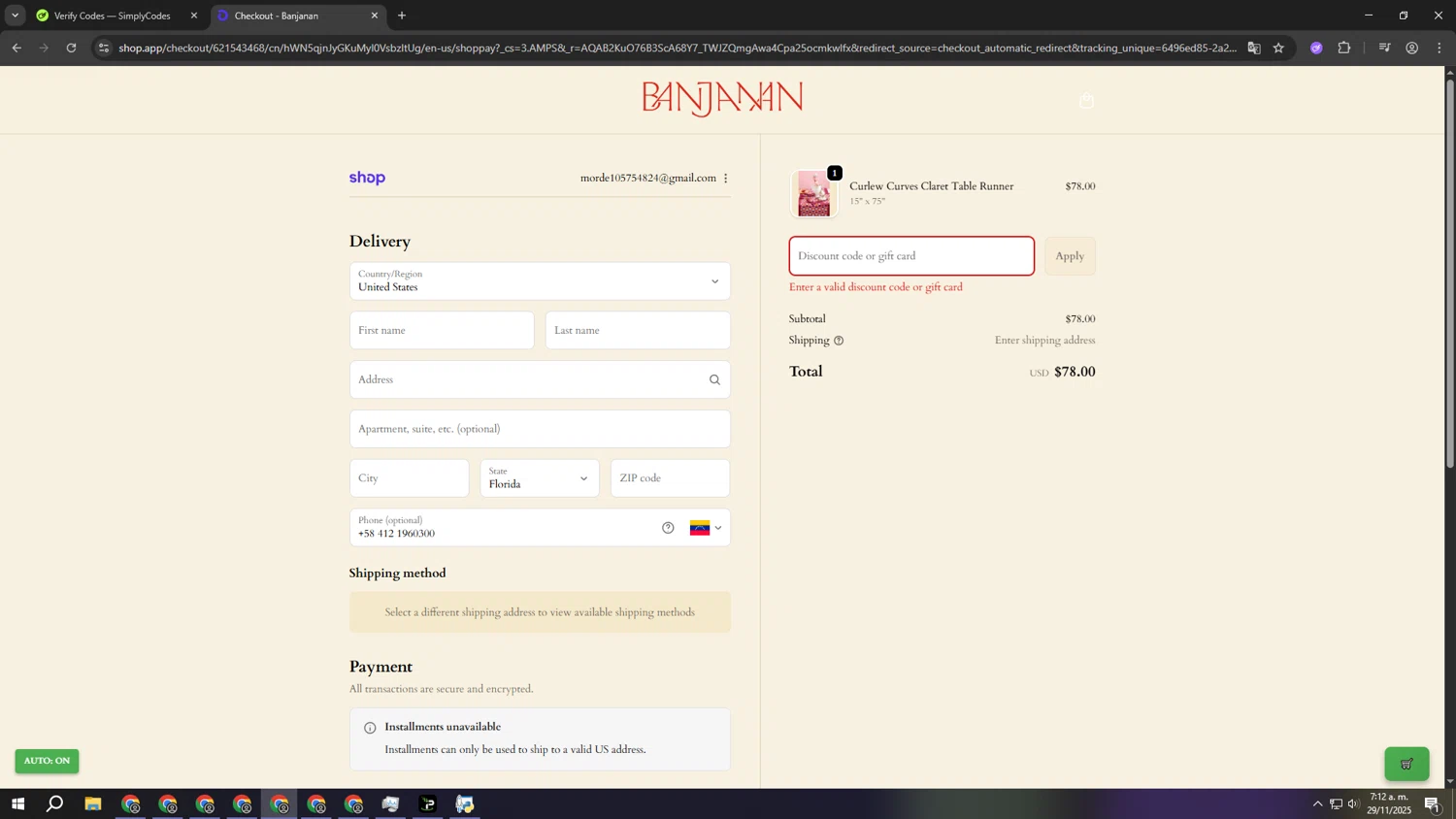The width and height of the screenshot is (1456, 819).
Task: Focus the ZIP code field
Action: pyautogui.click(x=670, y=478)
